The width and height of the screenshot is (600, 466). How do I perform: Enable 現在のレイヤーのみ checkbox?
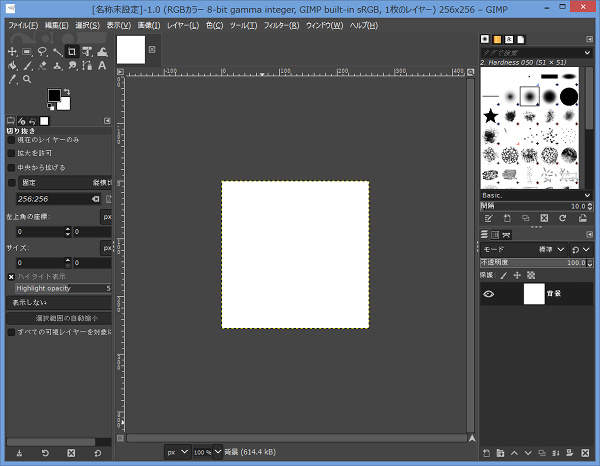pyautogui.click(x=12, y=140)
